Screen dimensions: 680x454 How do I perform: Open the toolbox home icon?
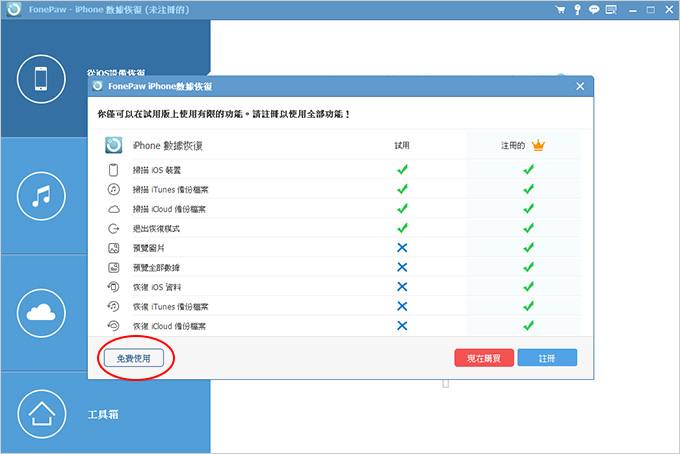[42, 414]
